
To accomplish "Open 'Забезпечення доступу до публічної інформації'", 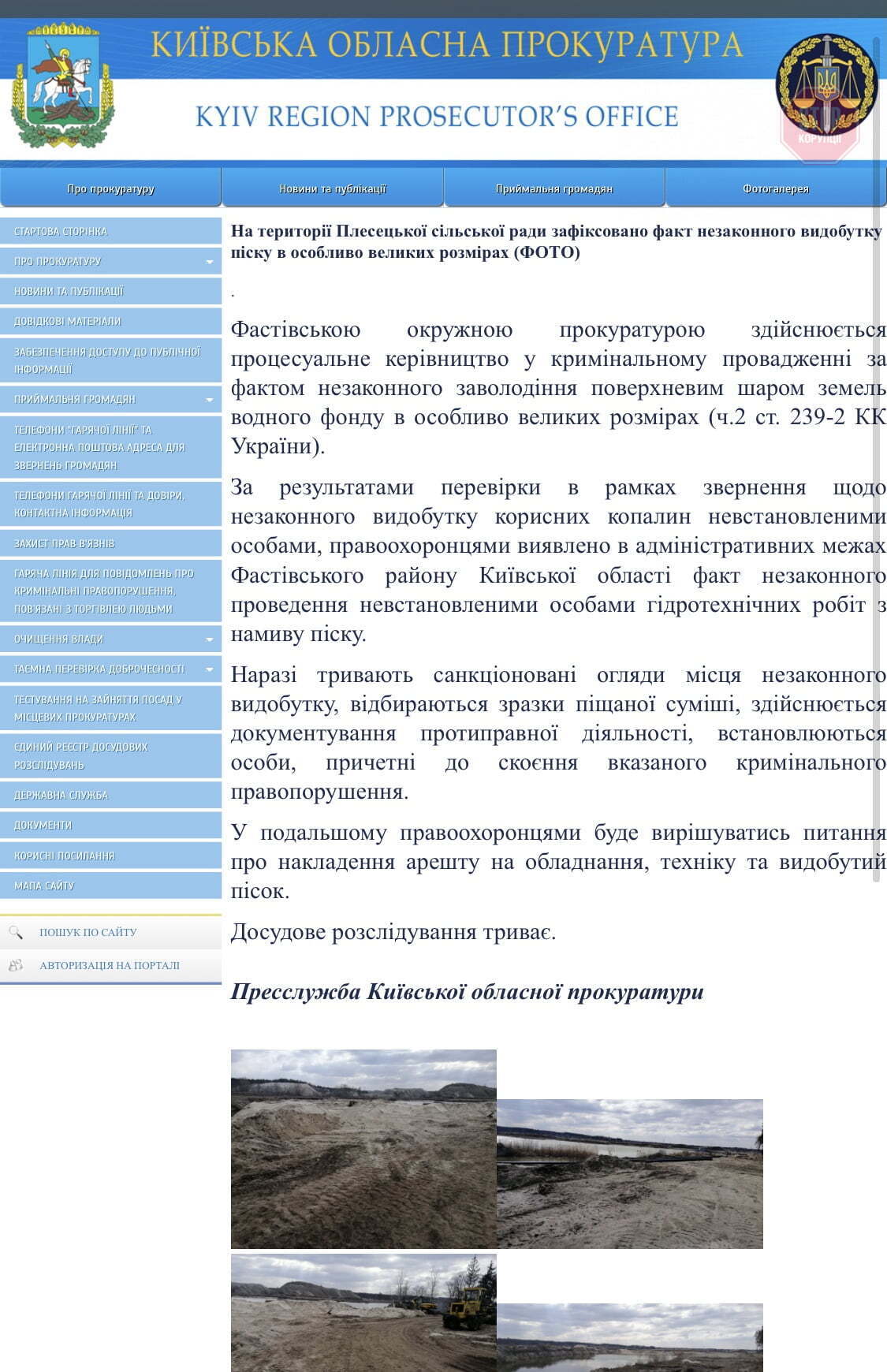I will click(x=110, y=360).
